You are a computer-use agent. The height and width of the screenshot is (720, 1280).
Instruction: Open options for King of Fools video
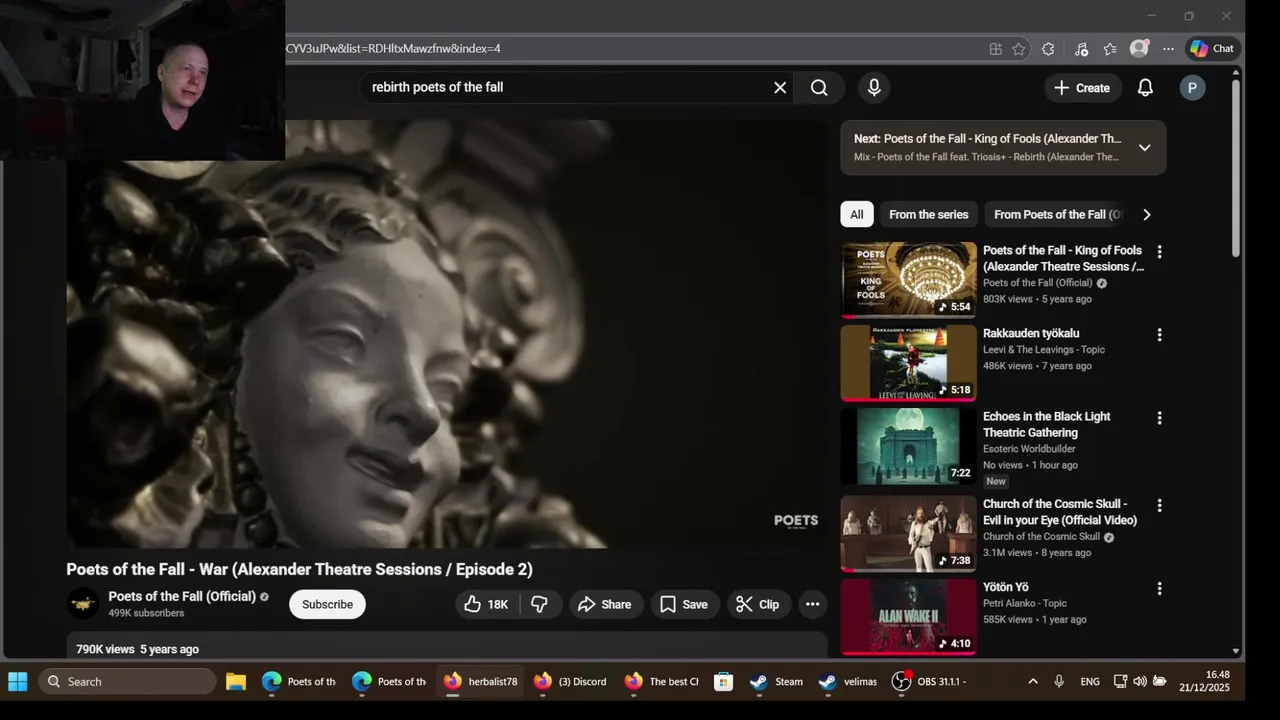[x=1159, y=252]
